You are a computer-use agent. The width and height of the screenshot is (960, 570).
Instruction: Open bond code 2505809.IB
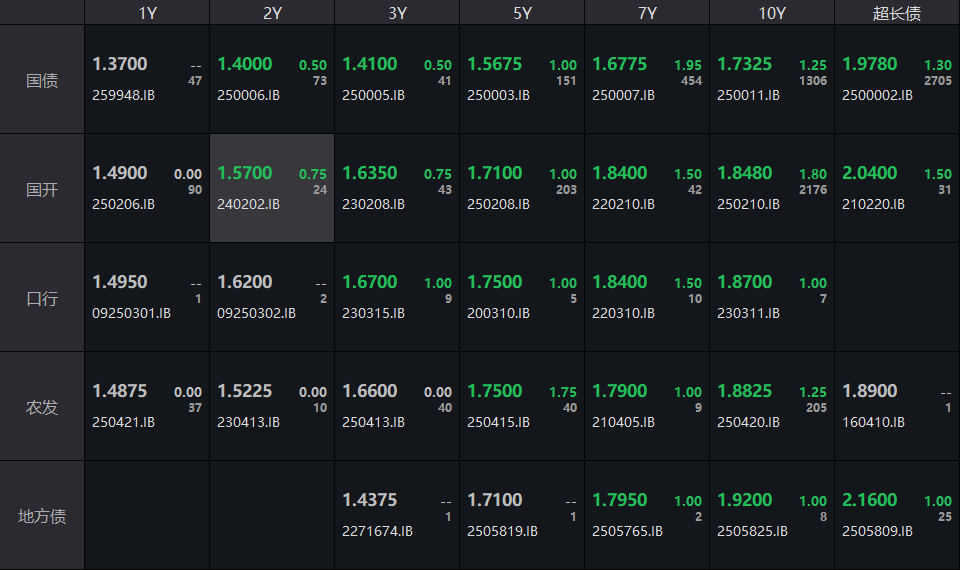pyautogui.click(x=877, y=532)
